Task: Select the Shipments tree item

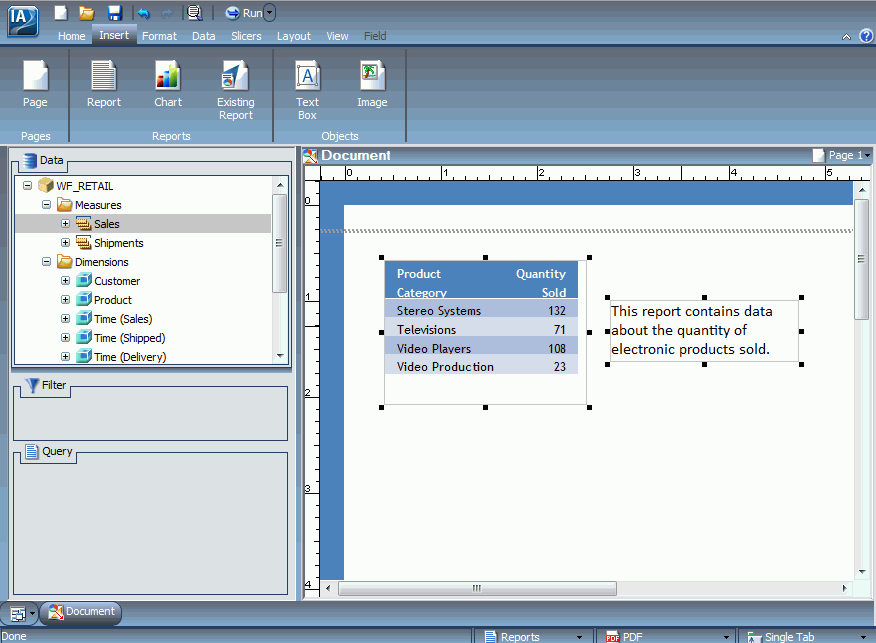Action: (x=118, y=243)
